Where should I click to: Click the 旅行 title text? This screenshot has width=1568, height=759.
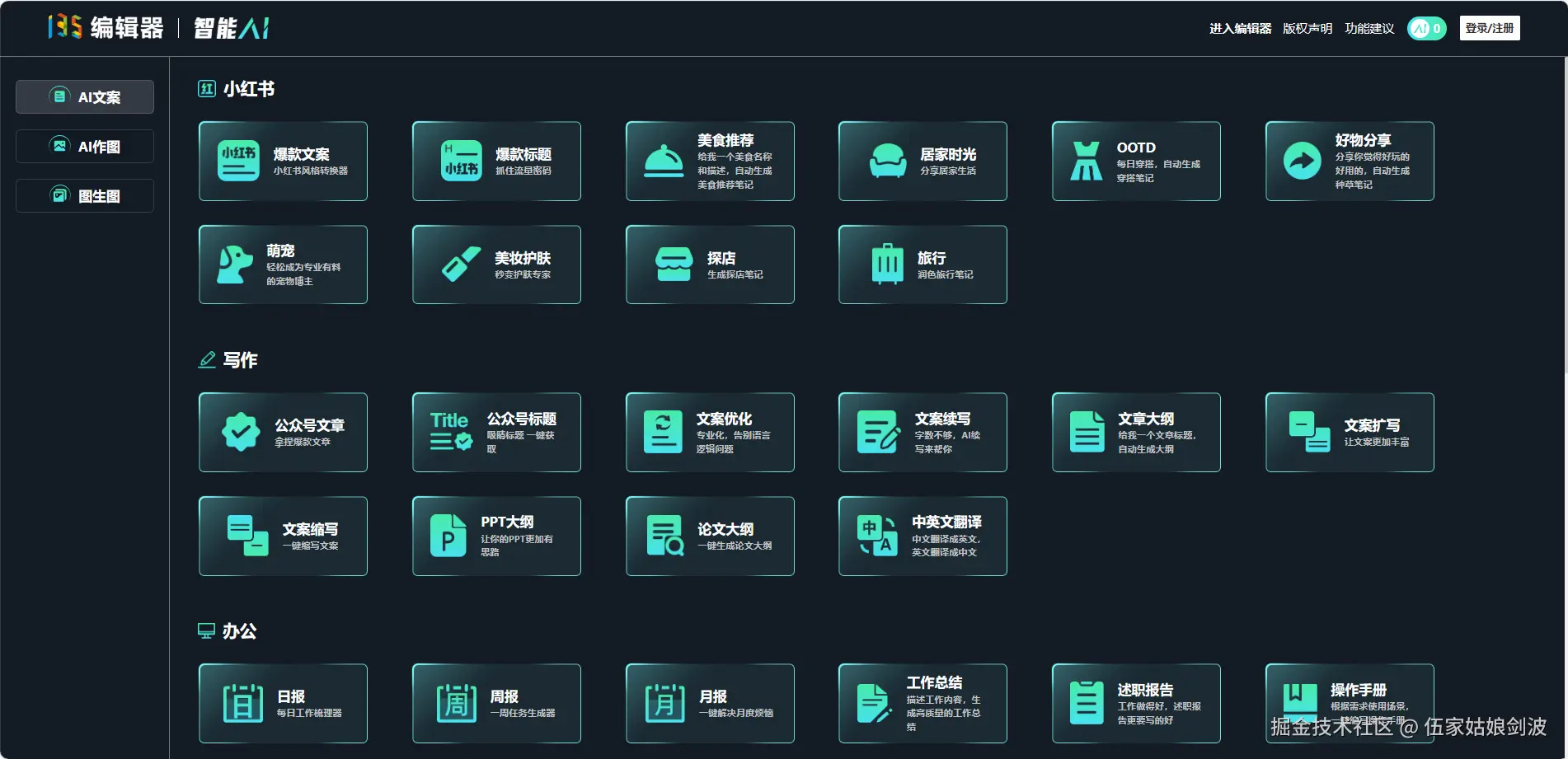pos(932,258)
